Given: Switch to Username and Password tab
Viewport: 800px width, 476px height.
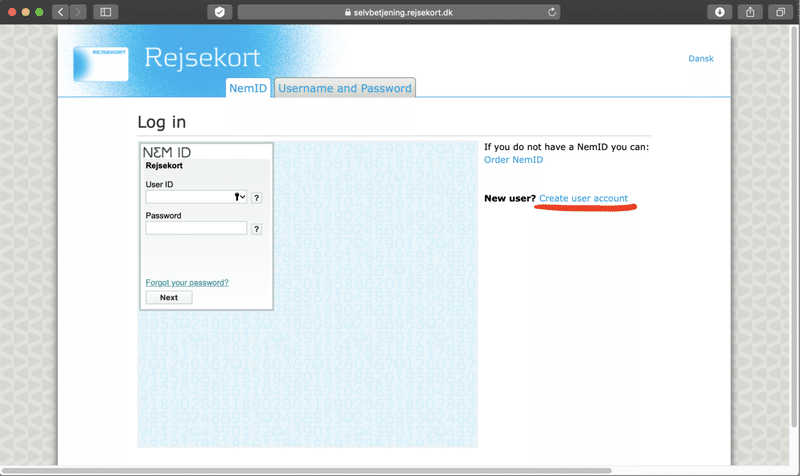Looking at the screenshot, I should [345, 88].
